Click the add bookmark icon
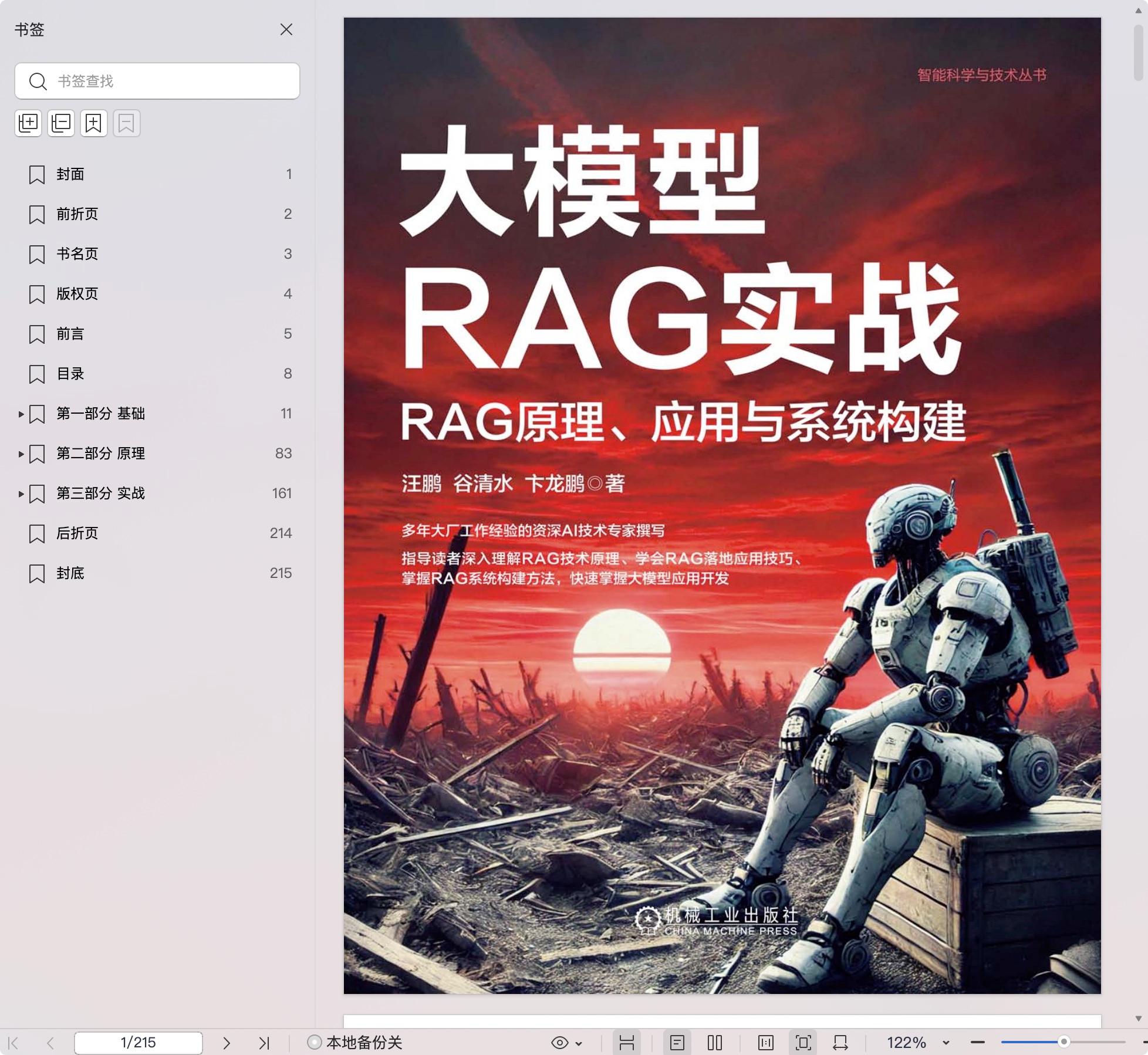Screen dimensions: 1148x1055 (94, 123)
